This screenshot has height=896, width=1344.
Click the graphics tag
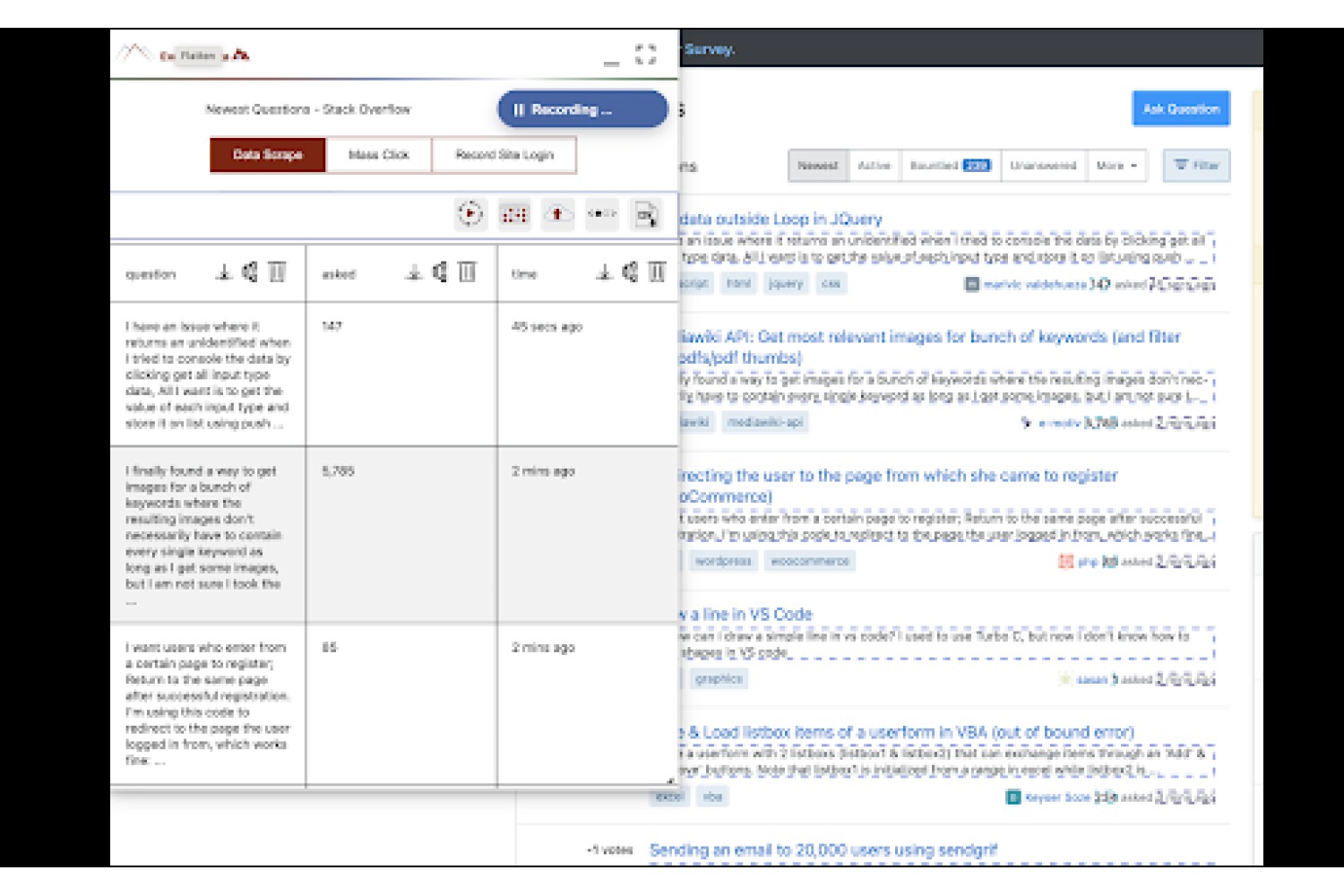719,679
